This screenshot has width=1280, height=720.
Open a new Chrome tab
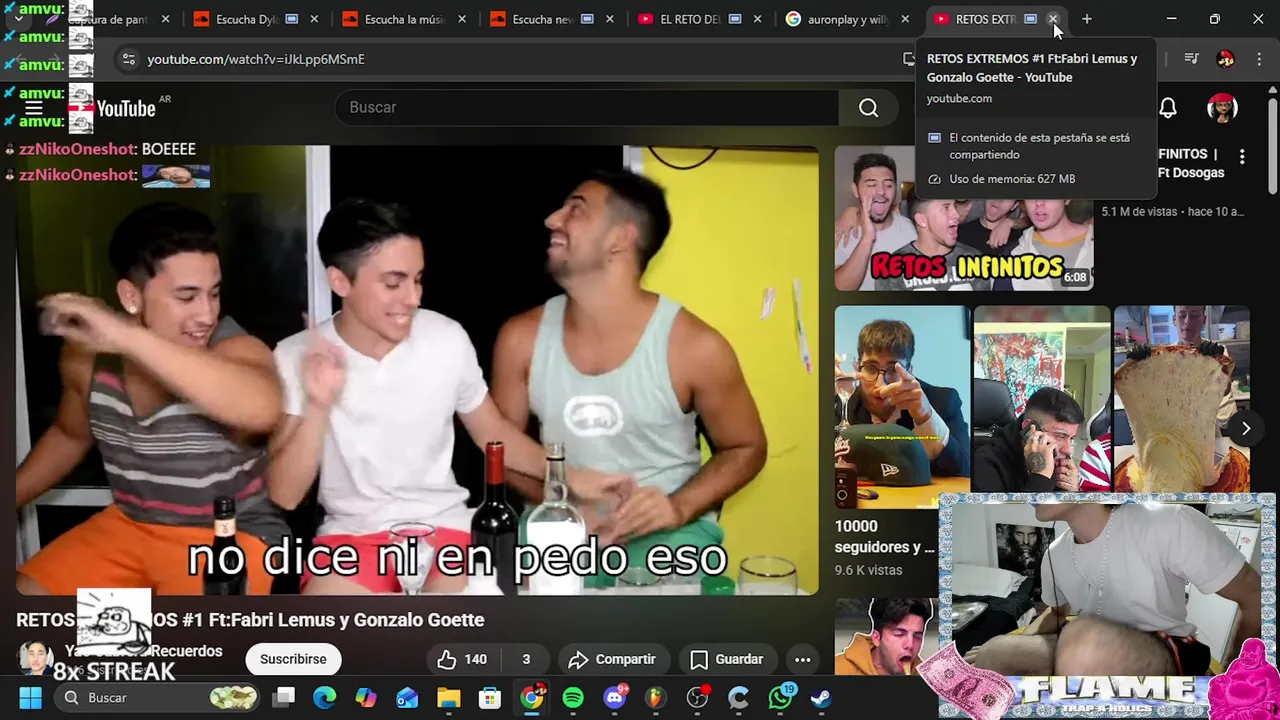click(1087, 19)
